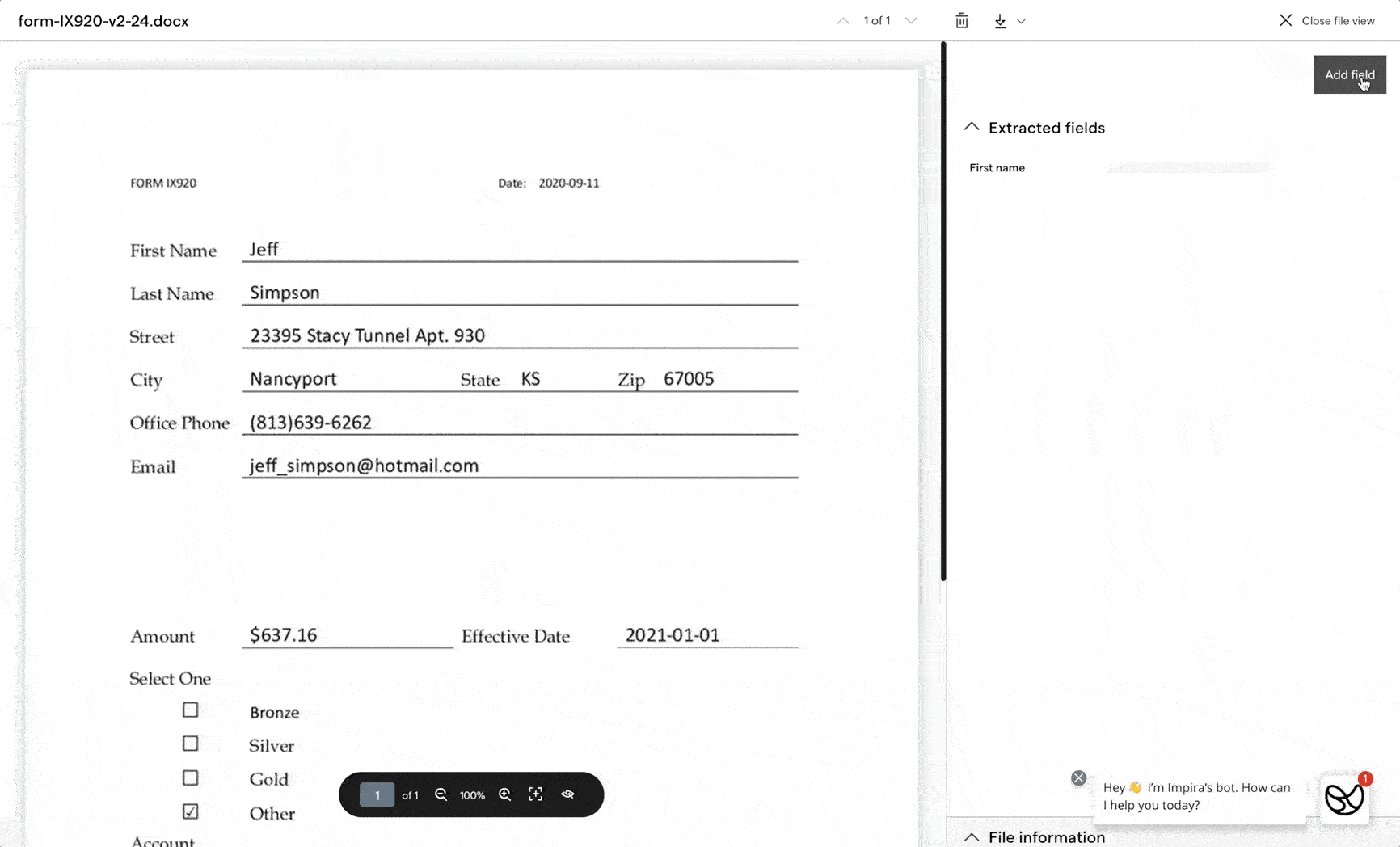1400x847 pixels.
Task: Select the name Jeff in the form
Action: pyautogui.click(x=264, y=249)
